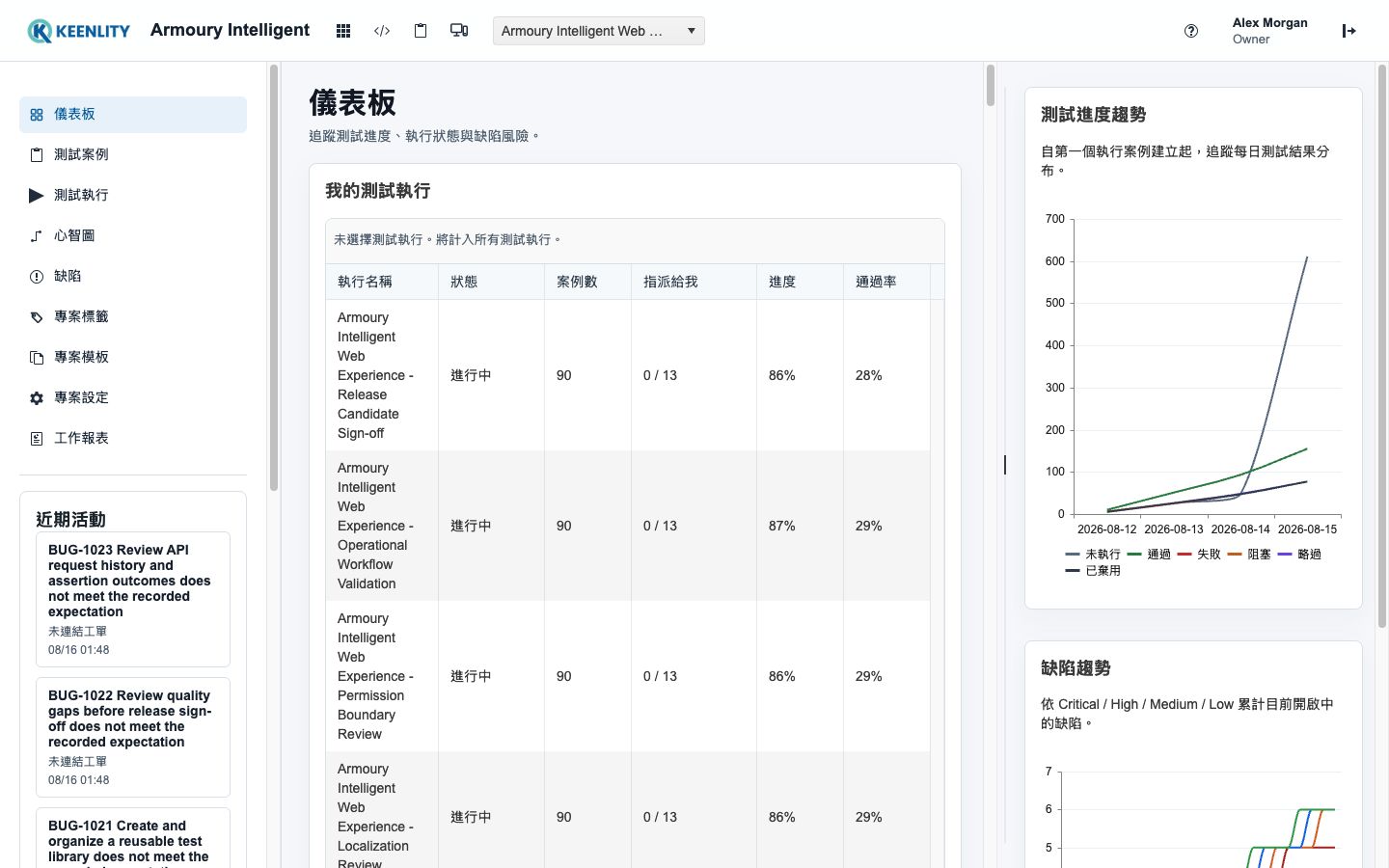
Task: Open 測試執行 in the sidebar
Action: click(x=133, y=196)
